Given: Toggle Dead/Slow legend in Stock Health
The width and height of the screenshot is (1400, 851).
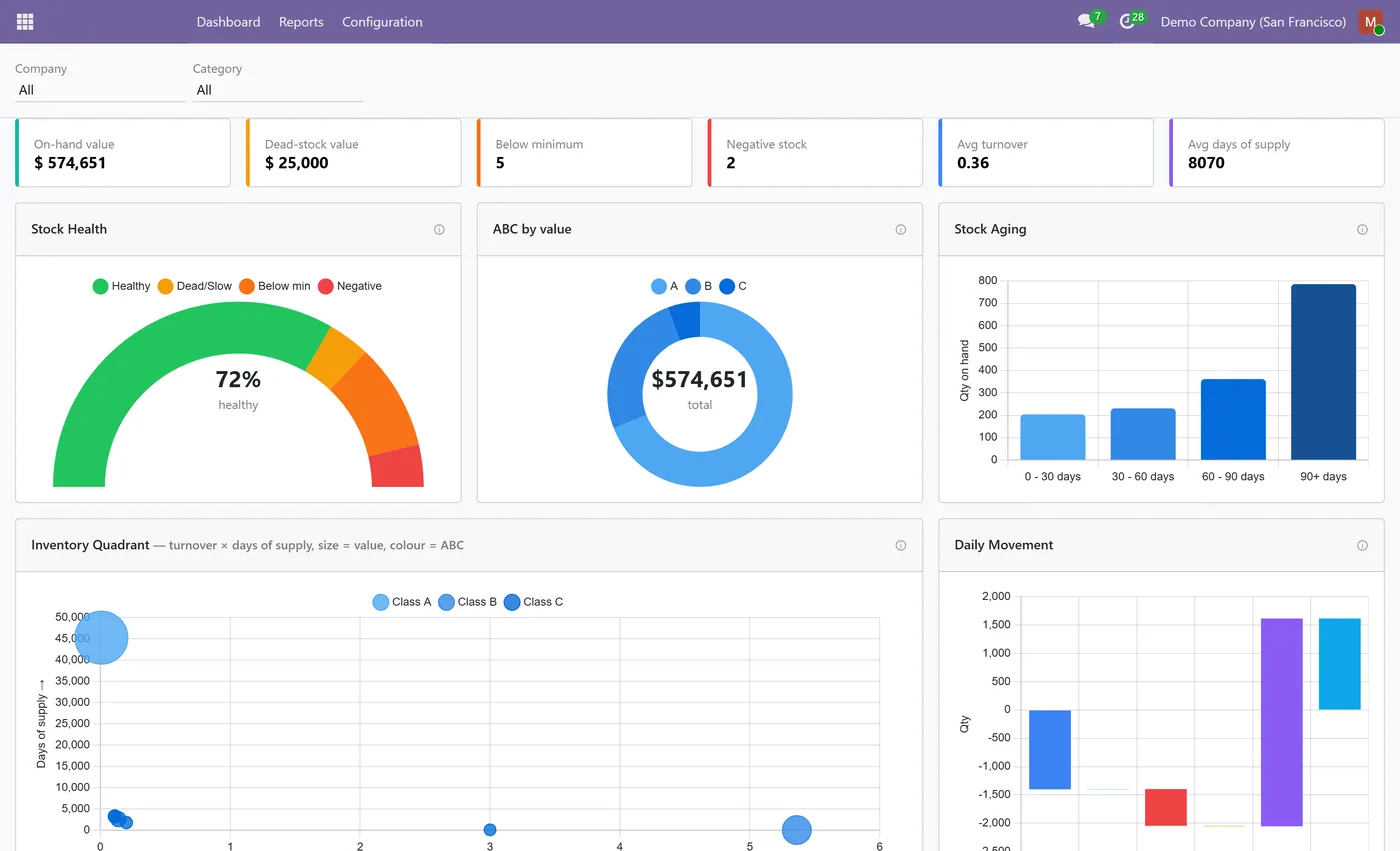Looking at the screenshot, I should point(195,286).
